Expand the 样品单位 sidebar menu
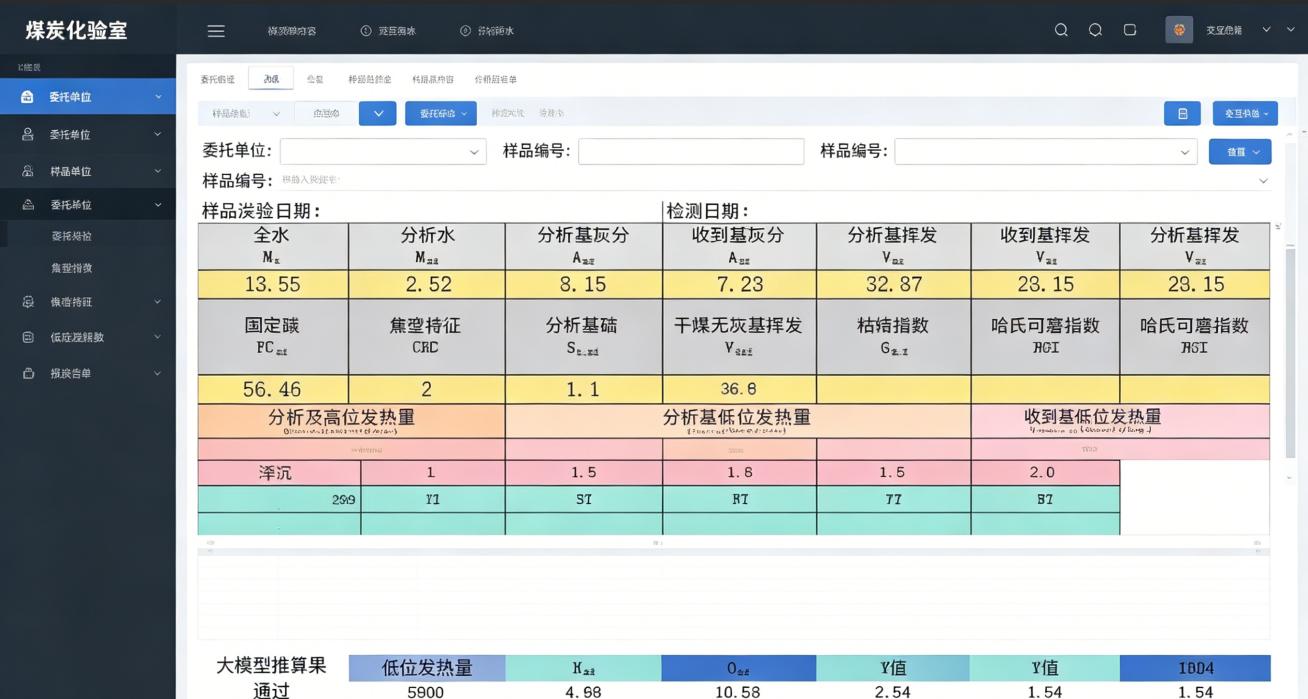Image resolution: width=1308 pixels, height=699 pixels. [x=88, y=171]
